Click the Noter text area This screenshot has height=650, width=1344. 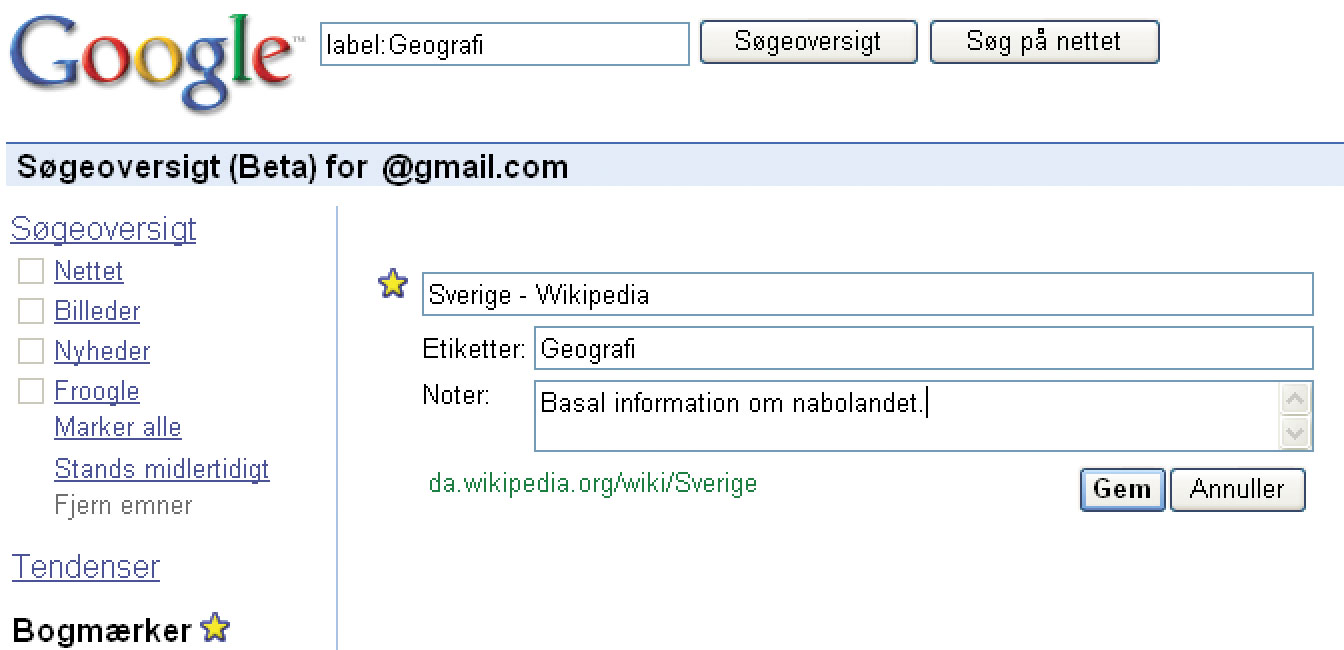point(900,415)
